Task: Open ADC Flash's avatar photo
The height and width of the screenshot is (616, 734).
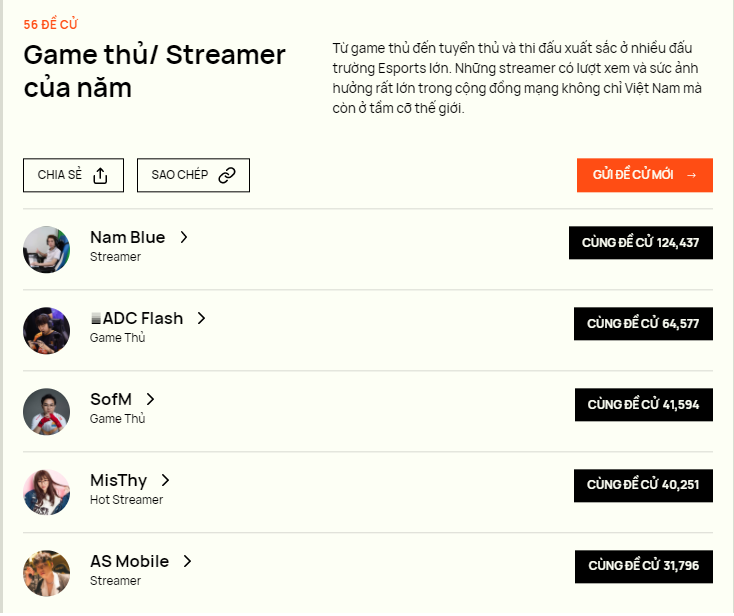Action: coord(46,330)
